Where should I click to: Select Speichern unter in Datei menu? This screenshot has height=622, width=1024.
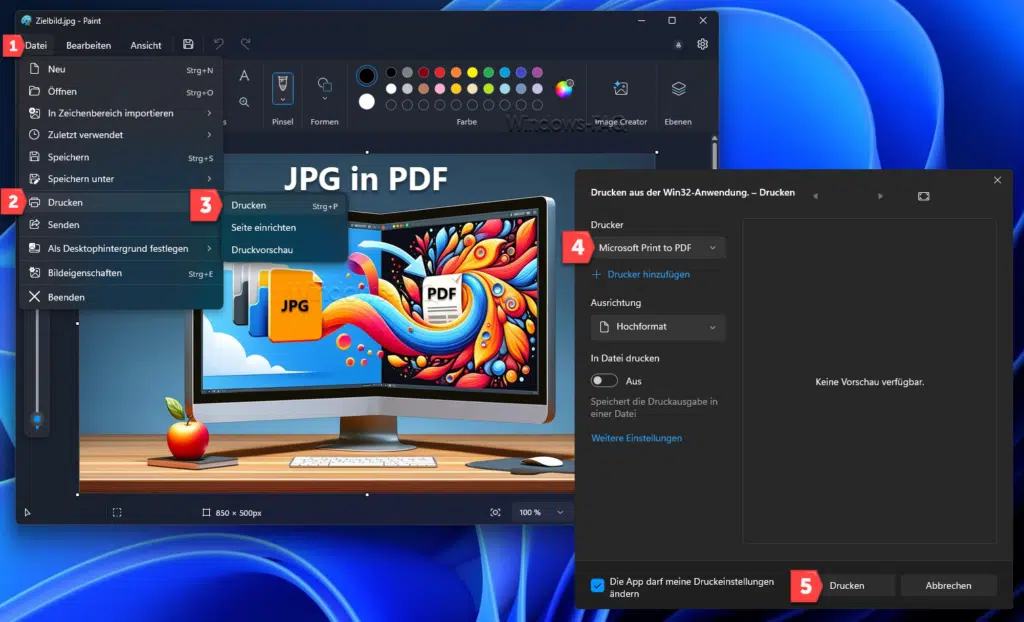pyautogui.click(x=81, y=179)
